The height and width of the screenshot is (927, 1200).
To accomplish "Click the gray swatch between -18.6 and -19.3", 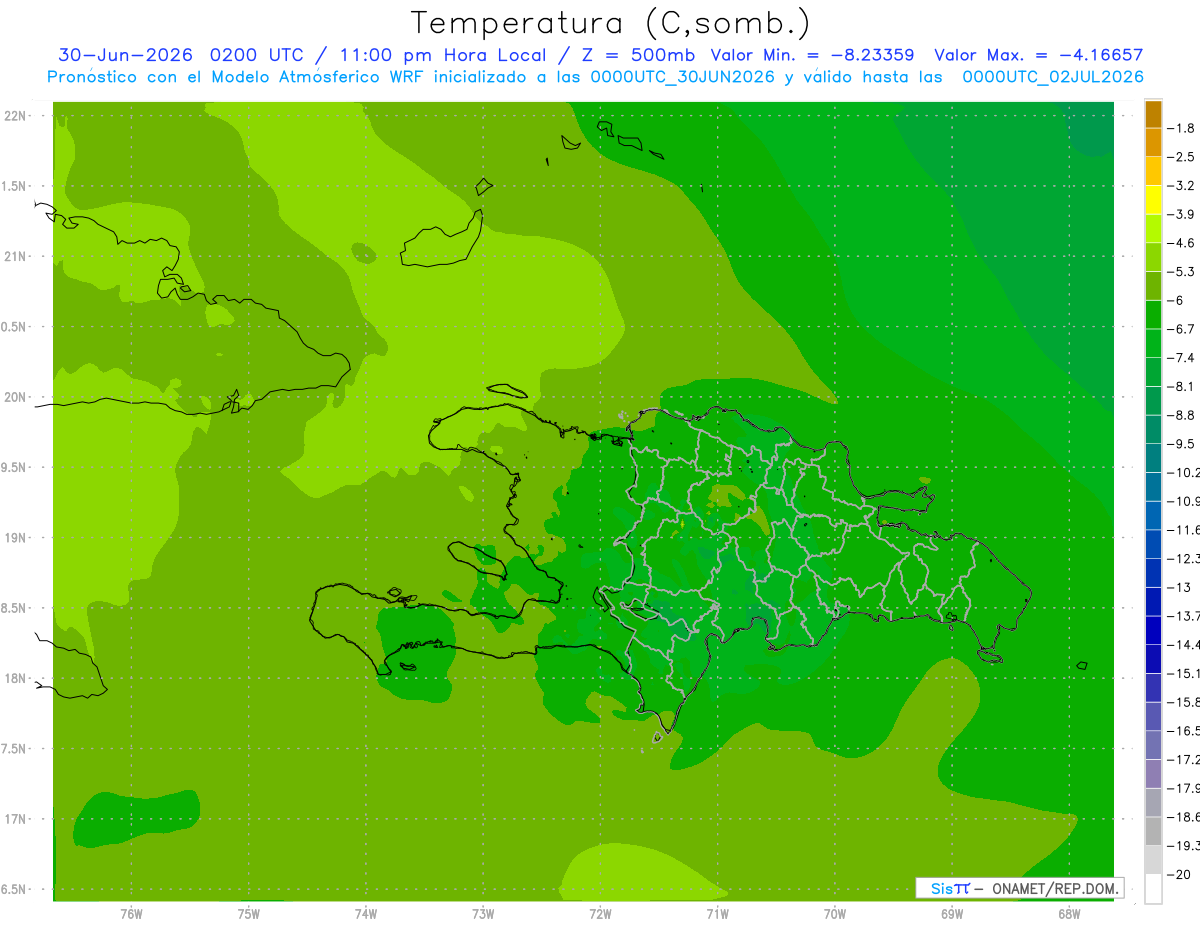I will pyautogui.click(x=1153, y=831).
